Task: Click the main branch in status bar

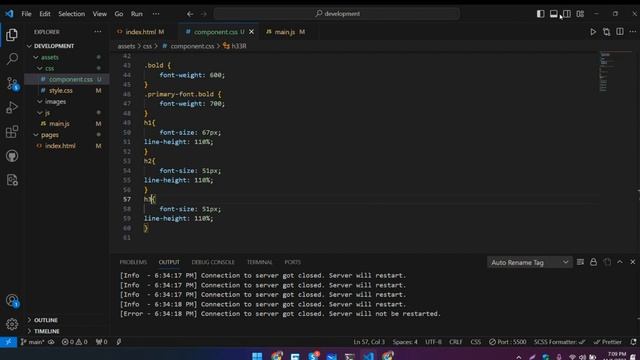Action: point(32,342)
